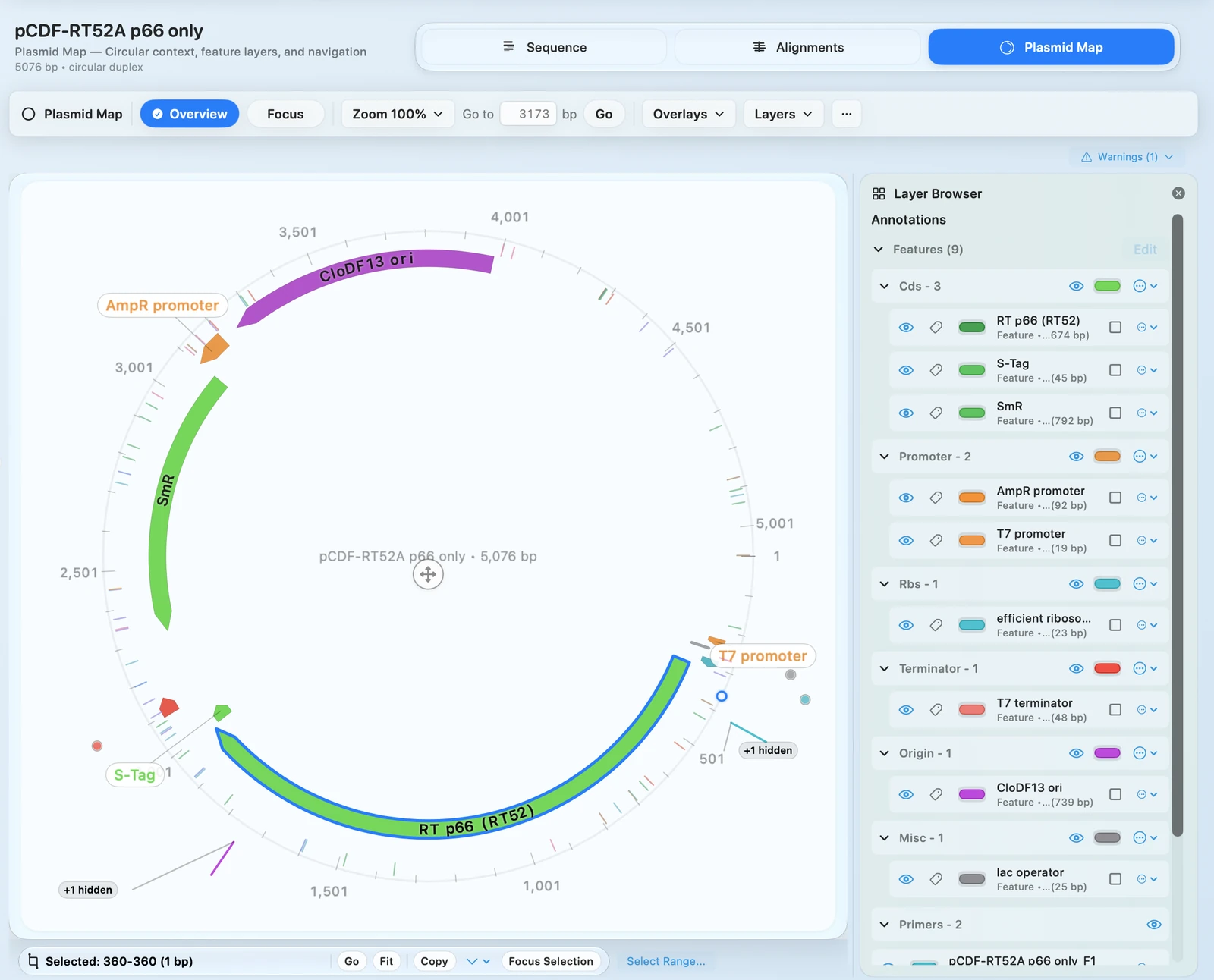
Task: Click the tag icon for T7 terminator
Action: coord(936,710)
